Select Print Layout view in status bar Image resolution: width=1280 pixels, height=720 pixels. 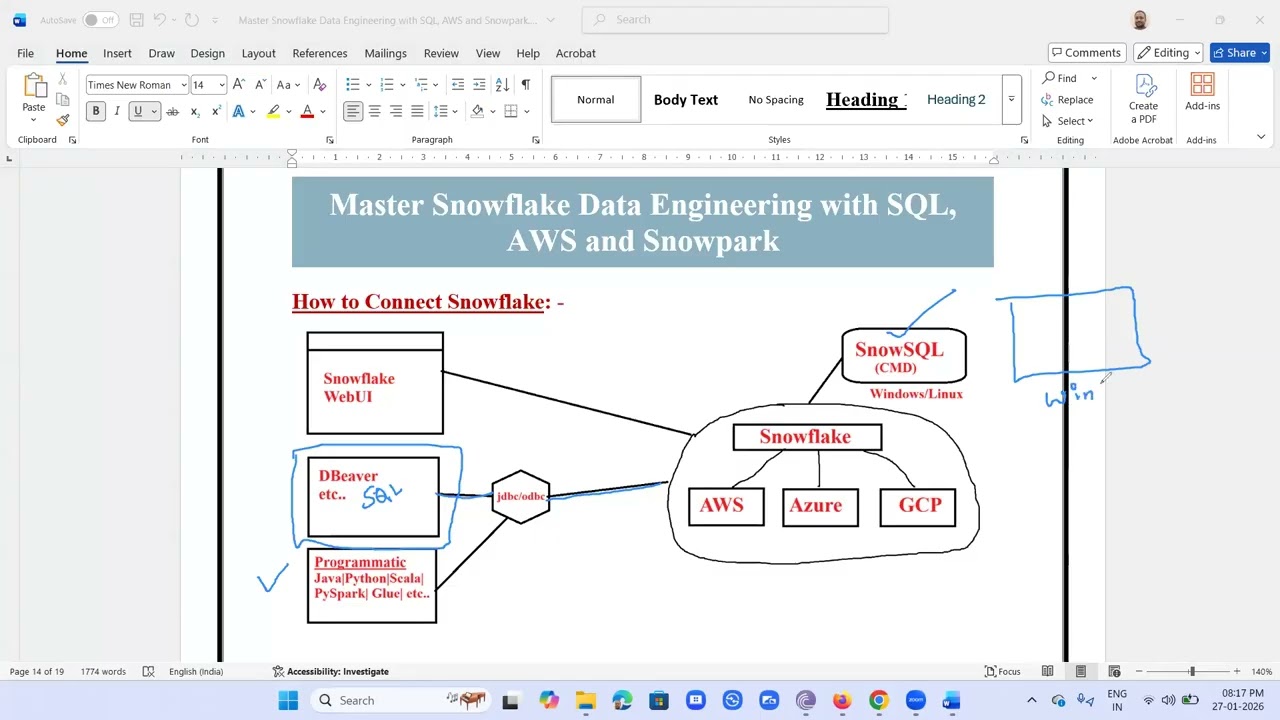coord(1080,671)
